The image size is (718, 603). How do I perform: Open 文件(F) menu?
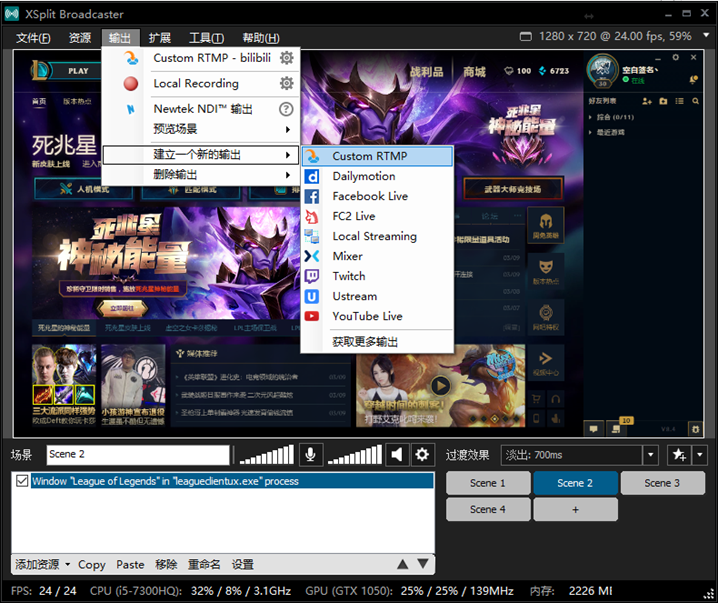(x=33, y=38)
